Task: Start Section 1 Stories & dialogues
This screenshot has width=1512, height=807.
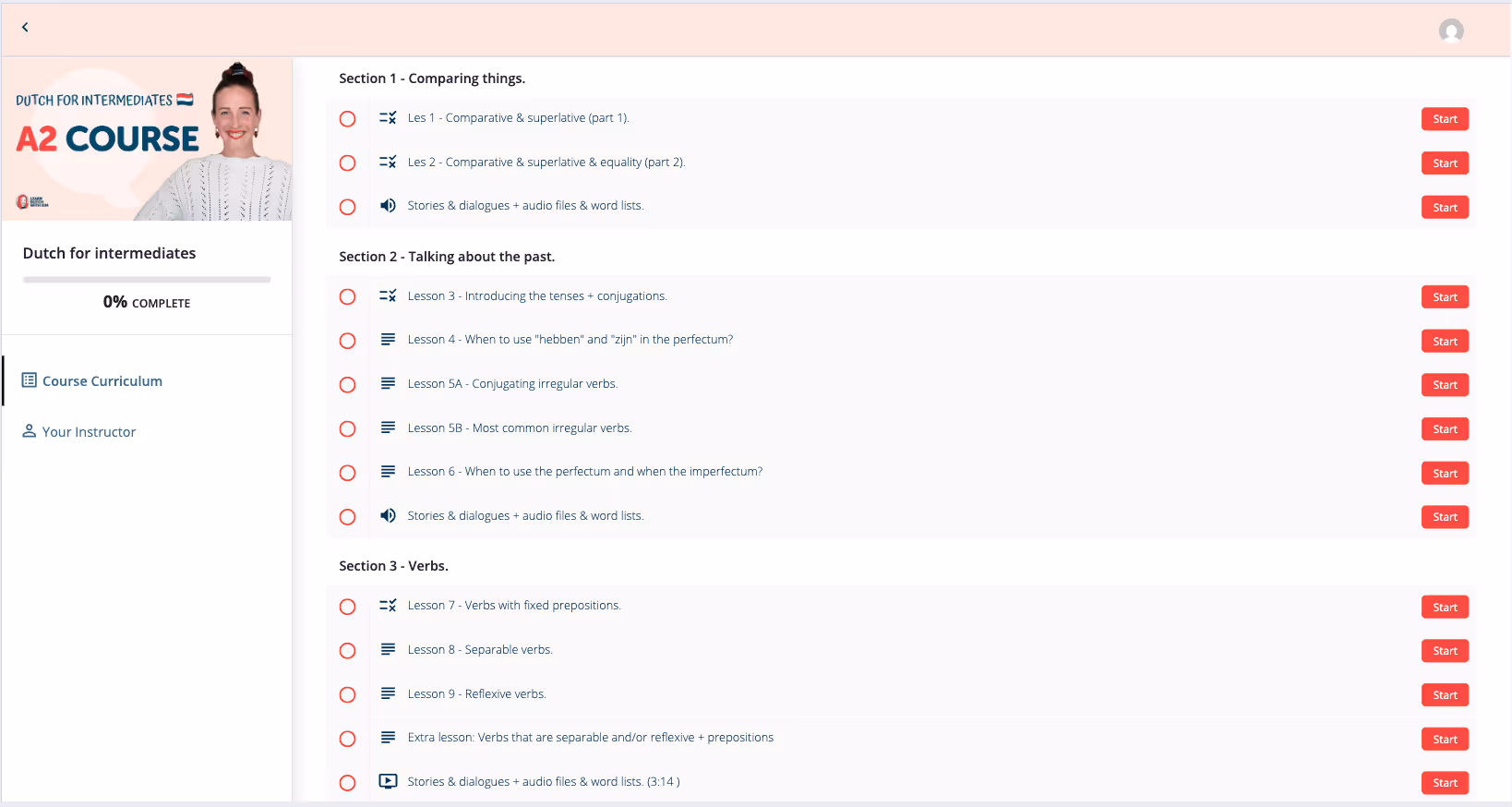Action: pyautogui.click(x=1445, y=208)
